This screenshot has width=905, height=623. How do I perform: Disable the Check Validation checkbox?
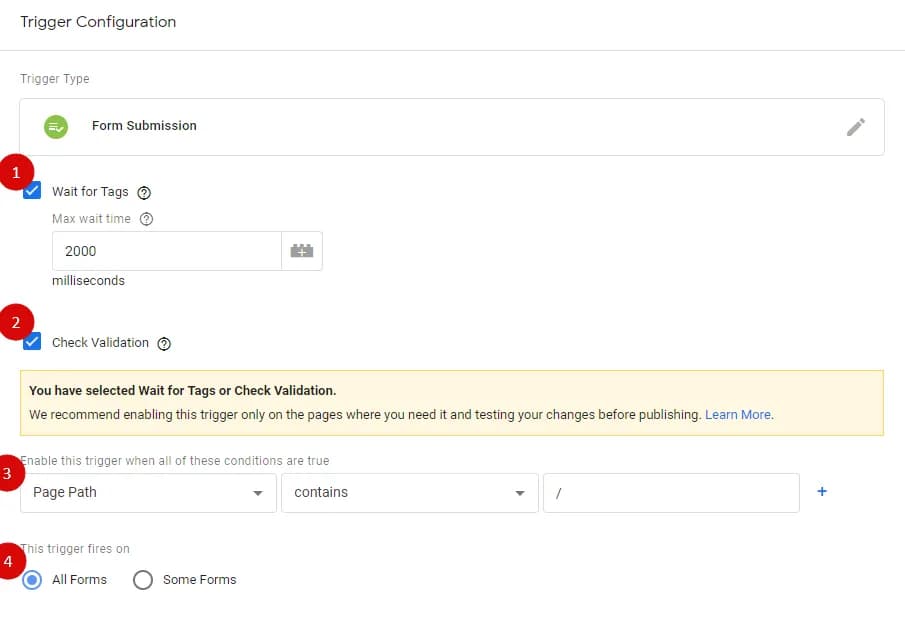coord(31,341)
